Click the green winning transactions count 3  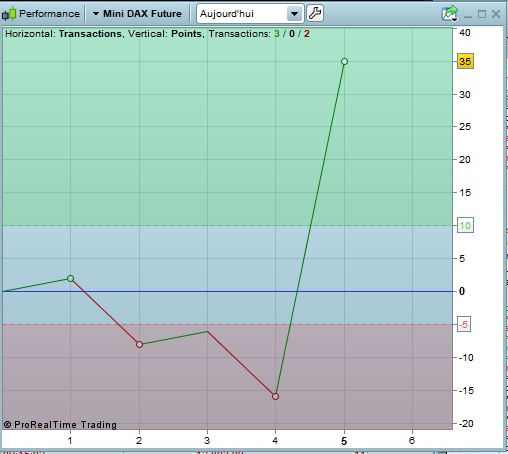click(x=277, y=34)
